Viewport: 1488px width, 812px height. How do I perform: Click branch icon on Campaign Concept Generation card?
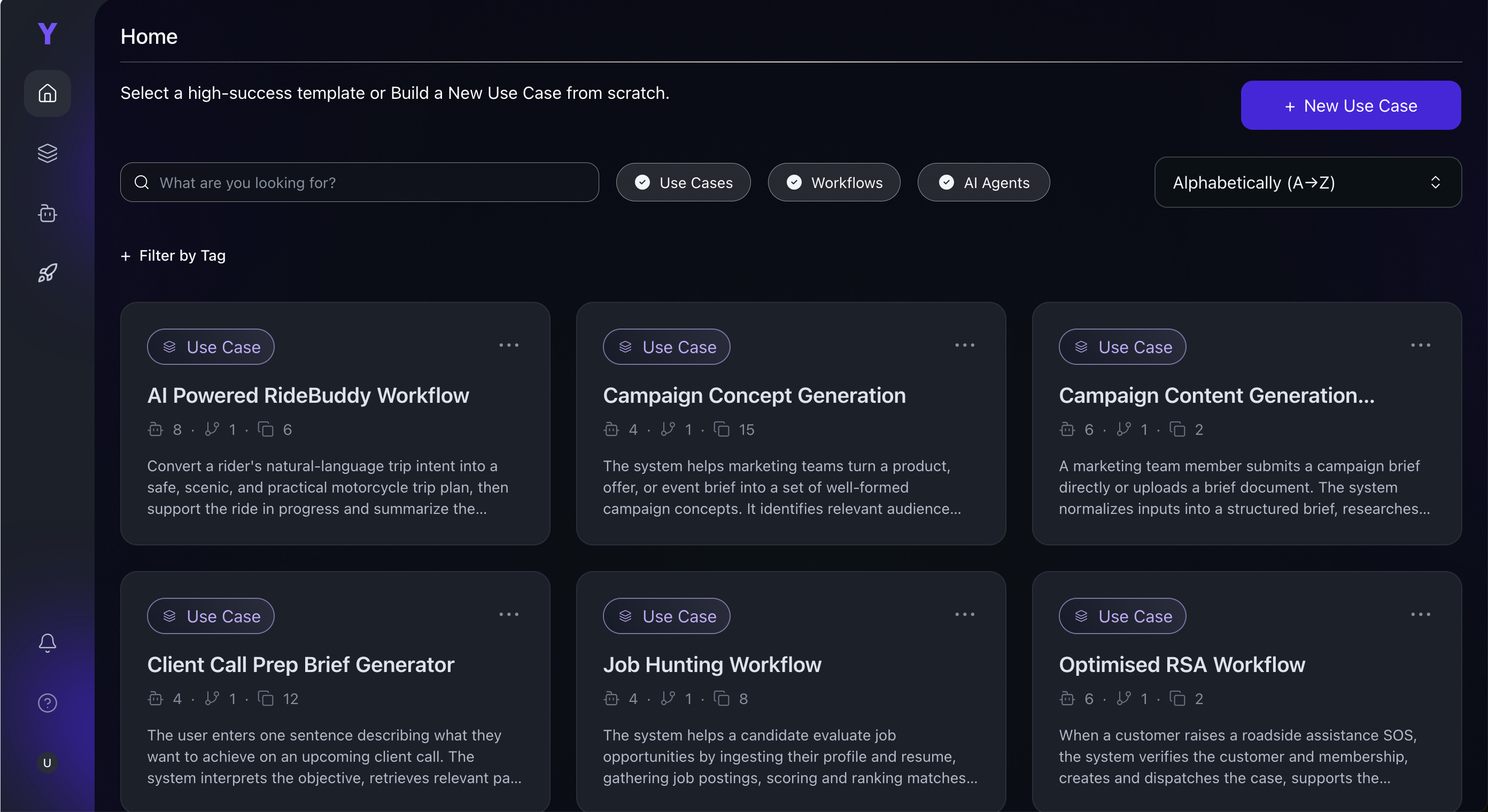click(x=668, y=429)
